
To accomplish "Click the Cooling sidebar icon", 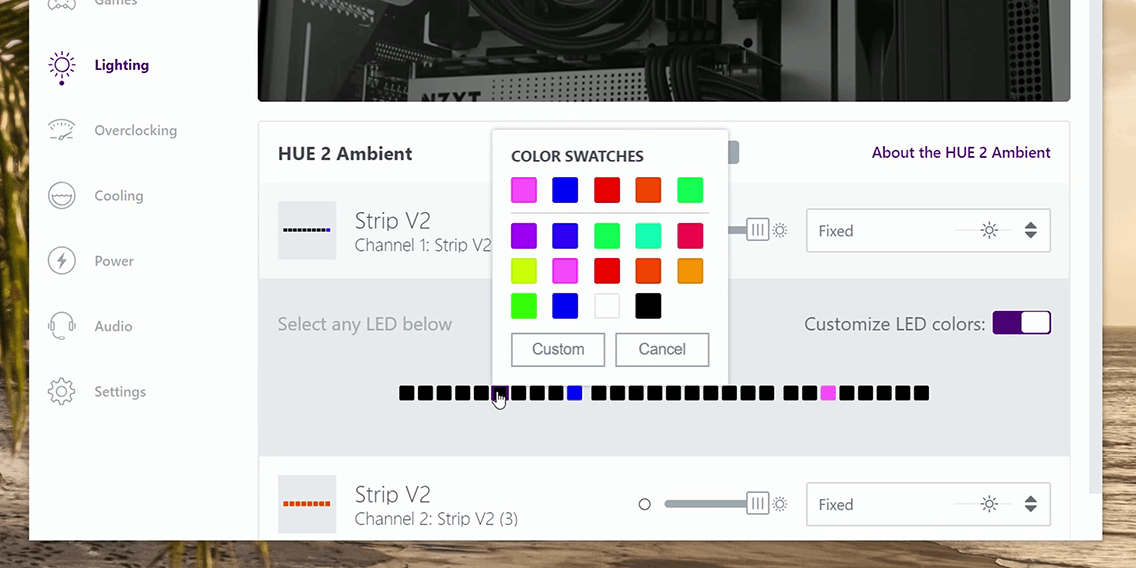I will click(62, 196).
